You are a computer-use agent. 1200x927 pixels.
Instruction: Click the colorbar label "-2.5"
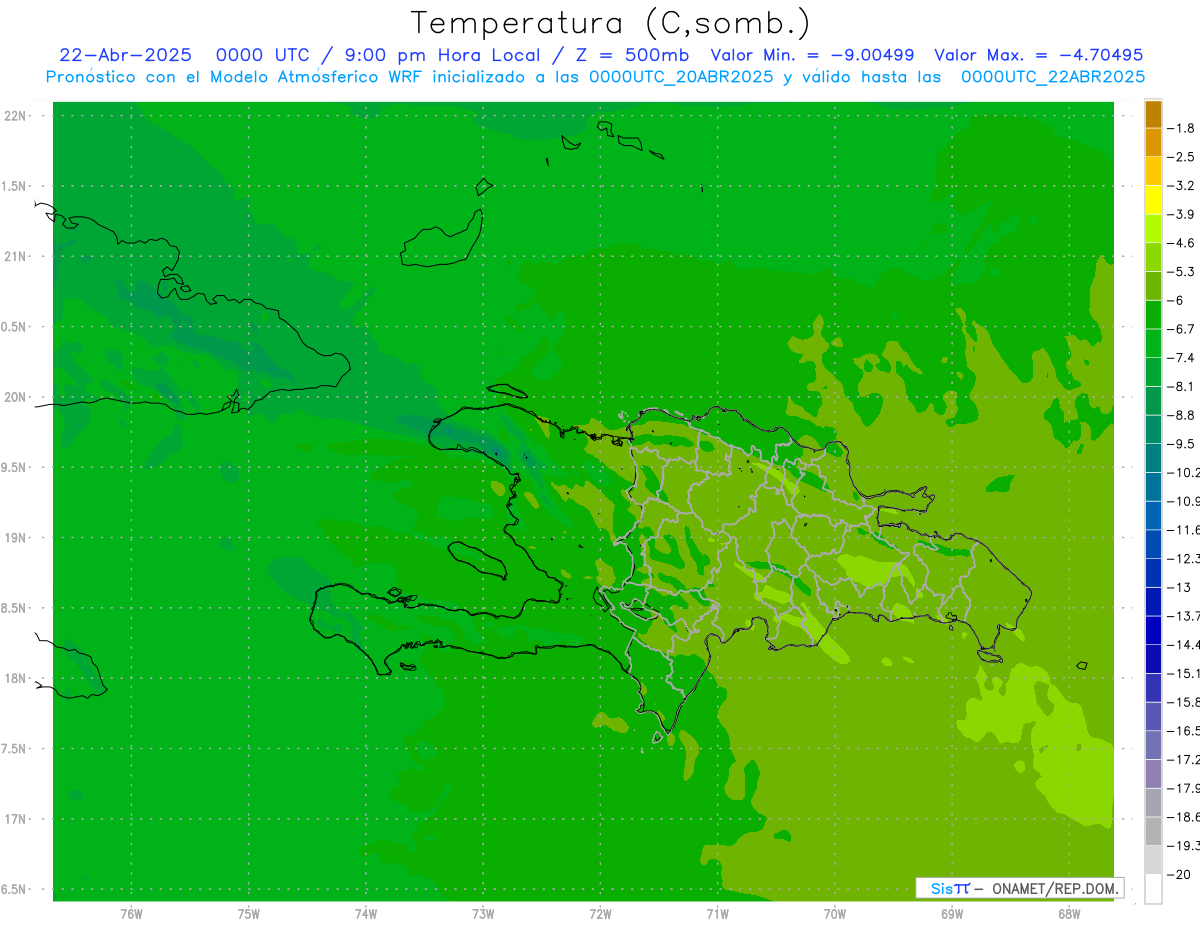click(x=1181, y=157)
